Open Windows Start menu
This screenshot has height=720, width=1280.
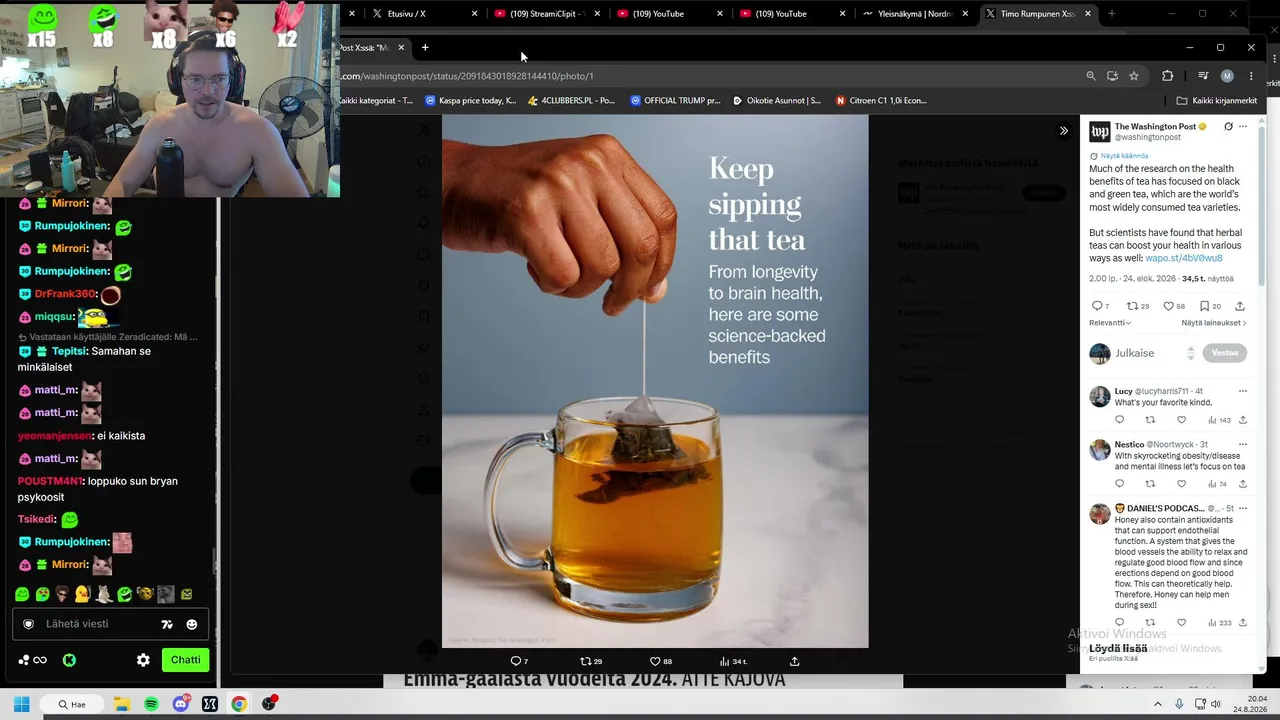[21, 704]
